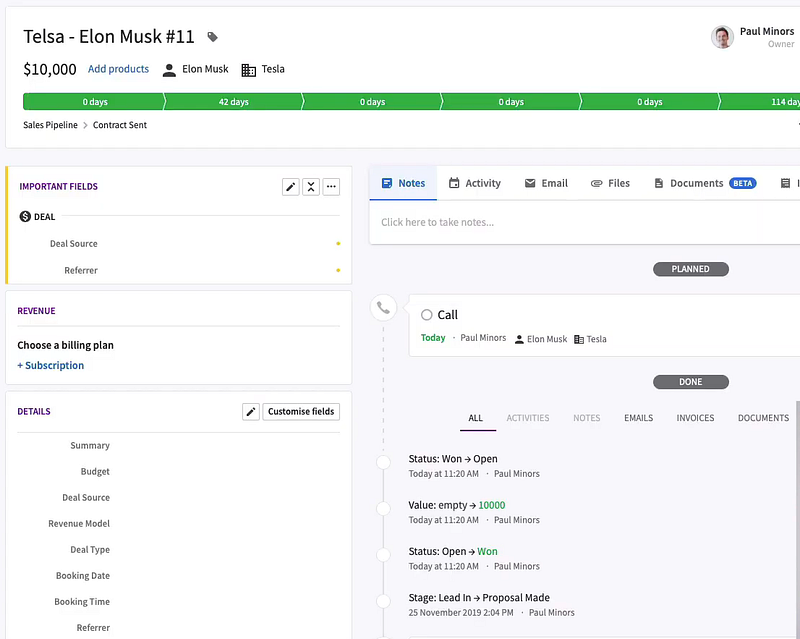
Task: Click the Sales Pipeline breadcrumb
Action: [50, 125]
